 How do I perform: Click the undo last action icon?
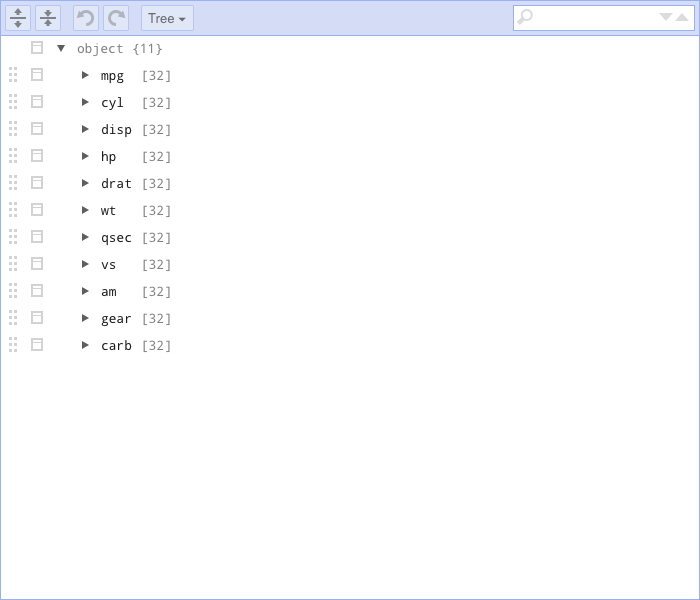(x=86, y=18)
